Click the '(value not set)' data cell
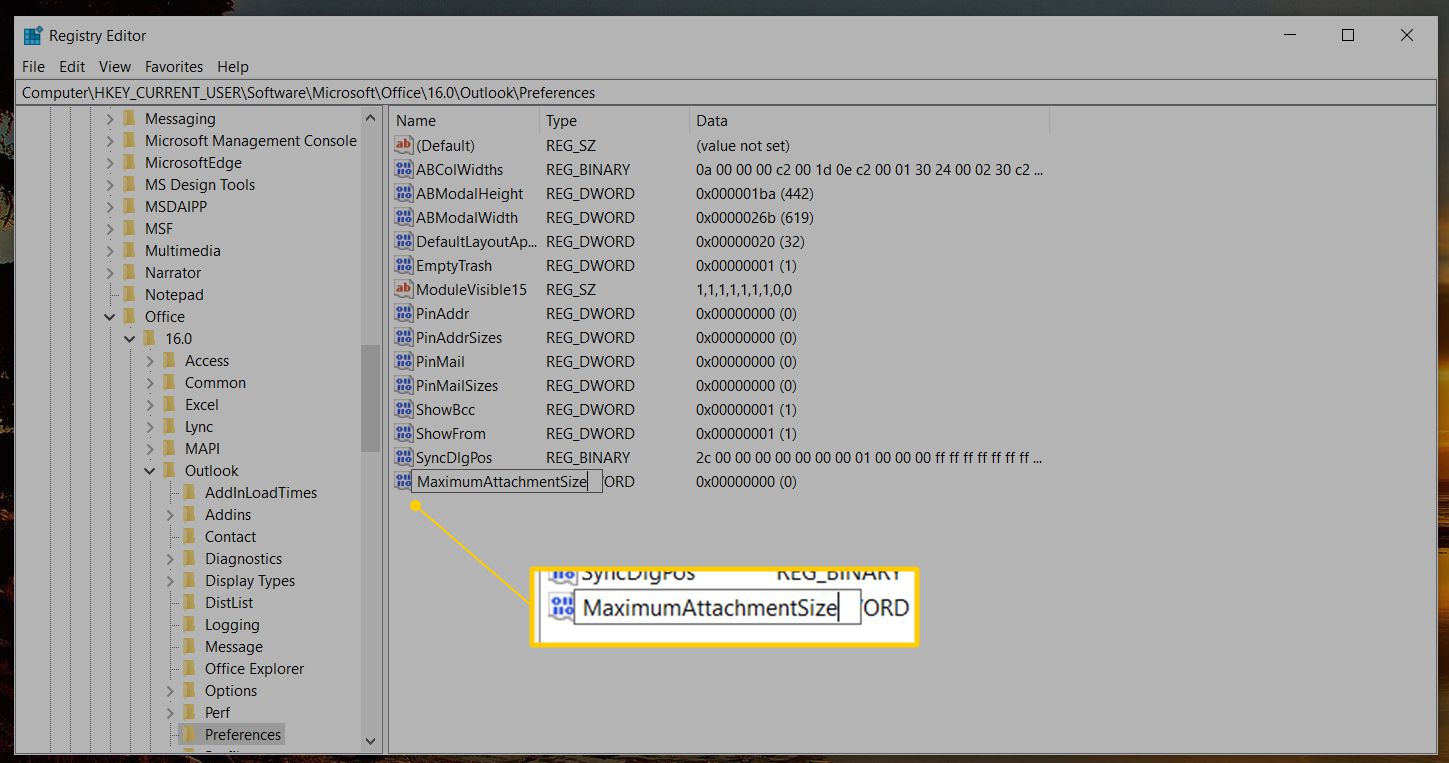This screenshot has width=1449, height=763. pos(742,145)
